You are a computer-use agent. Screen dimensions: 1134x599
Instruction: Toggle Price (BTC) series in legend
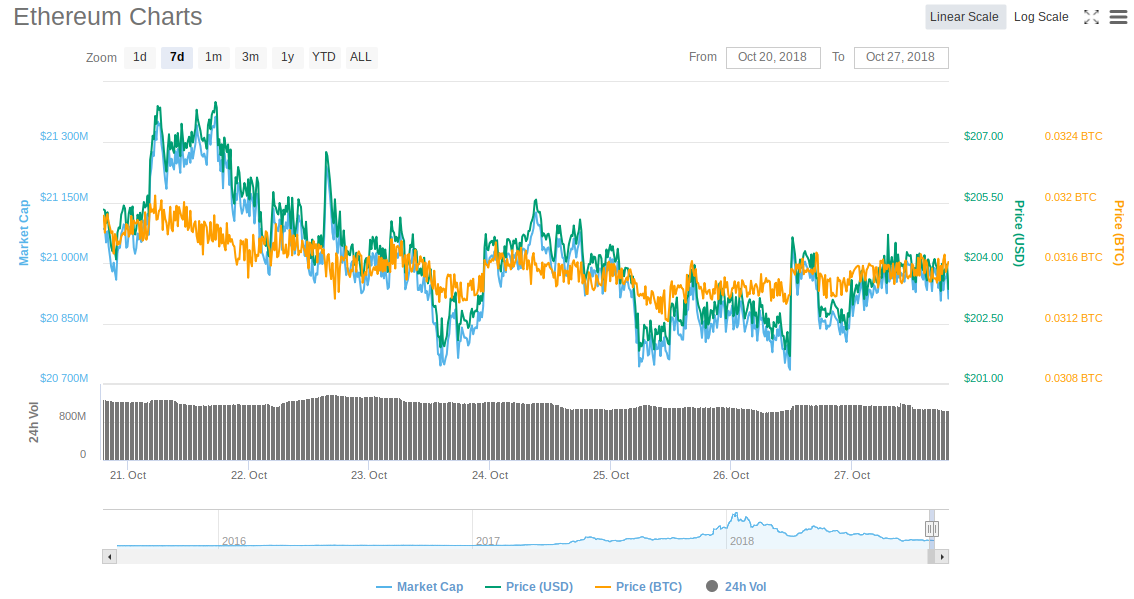(639, 587)
